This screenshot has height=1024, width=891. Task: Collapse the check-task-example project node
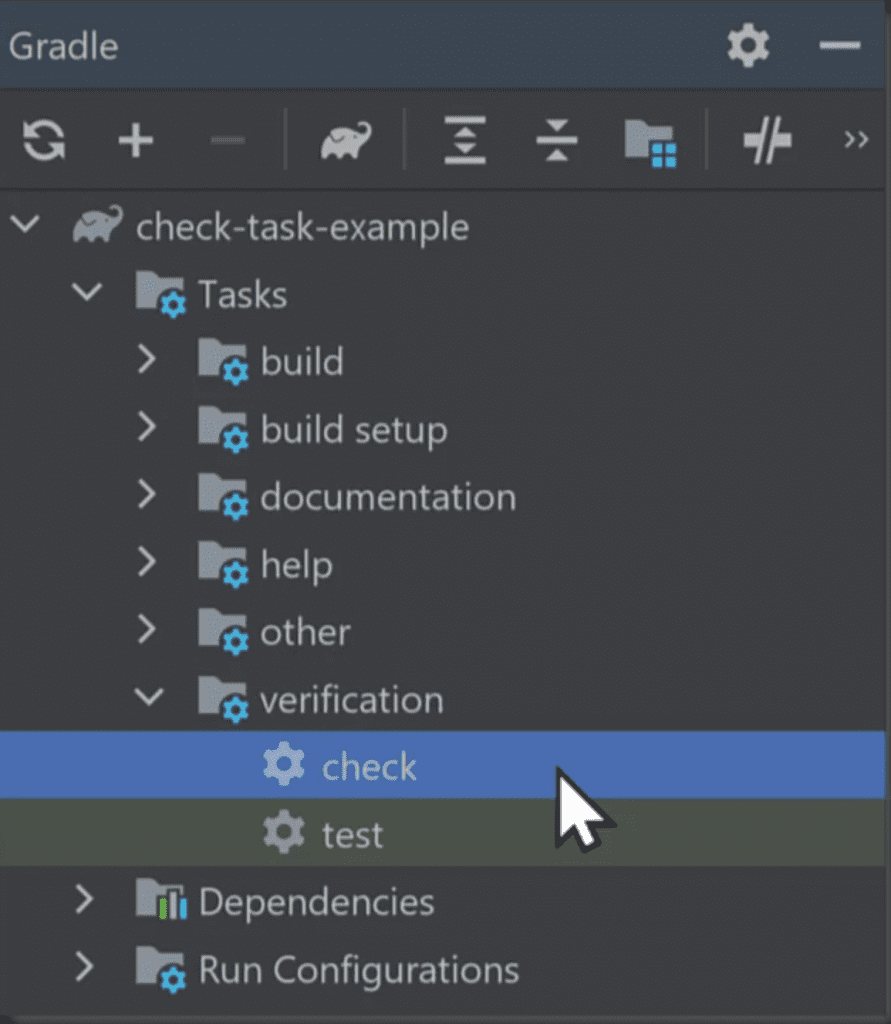[25, 225]
